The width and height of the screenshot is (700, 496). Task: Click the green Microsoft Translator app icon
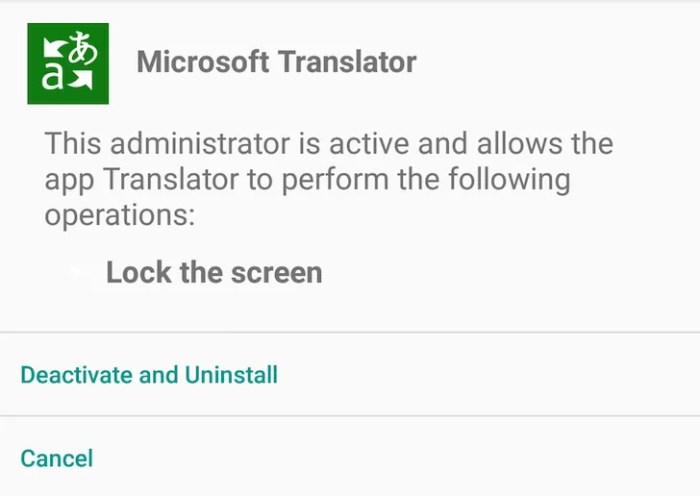point(68,63)
